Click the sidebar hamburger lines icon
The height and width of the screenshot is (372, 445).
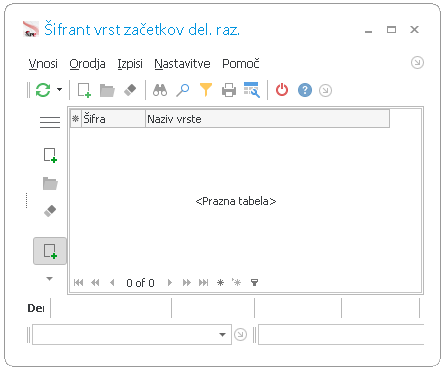click(x=50, y=122)
